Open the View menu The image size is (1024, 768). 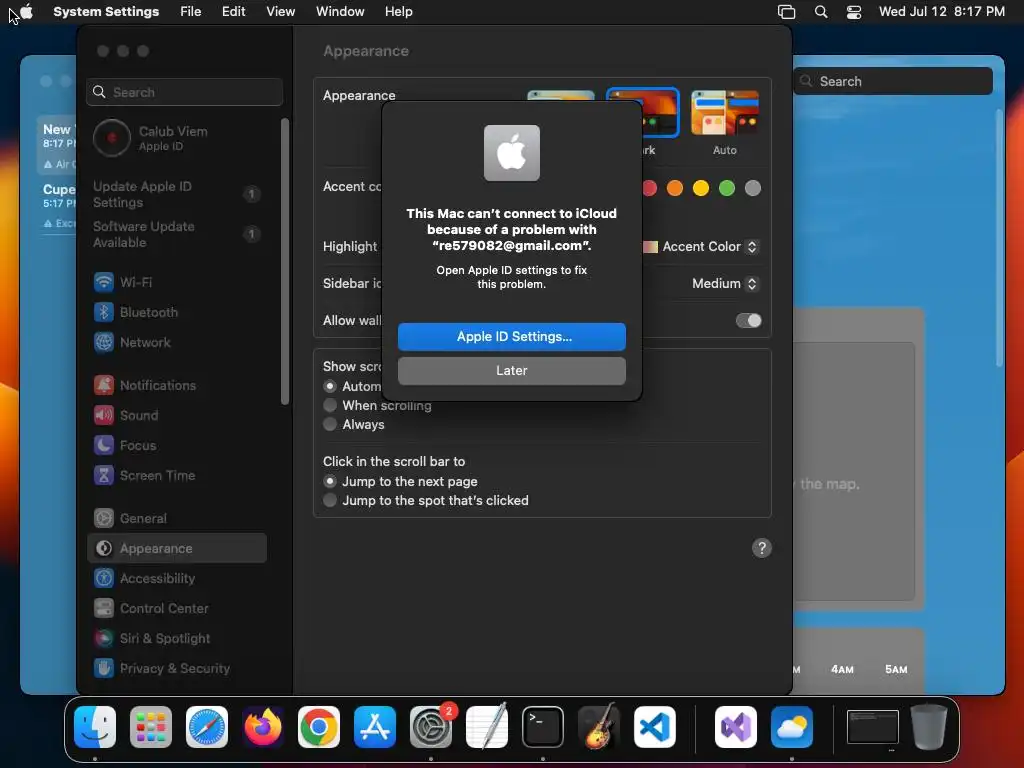pos(280,12)
